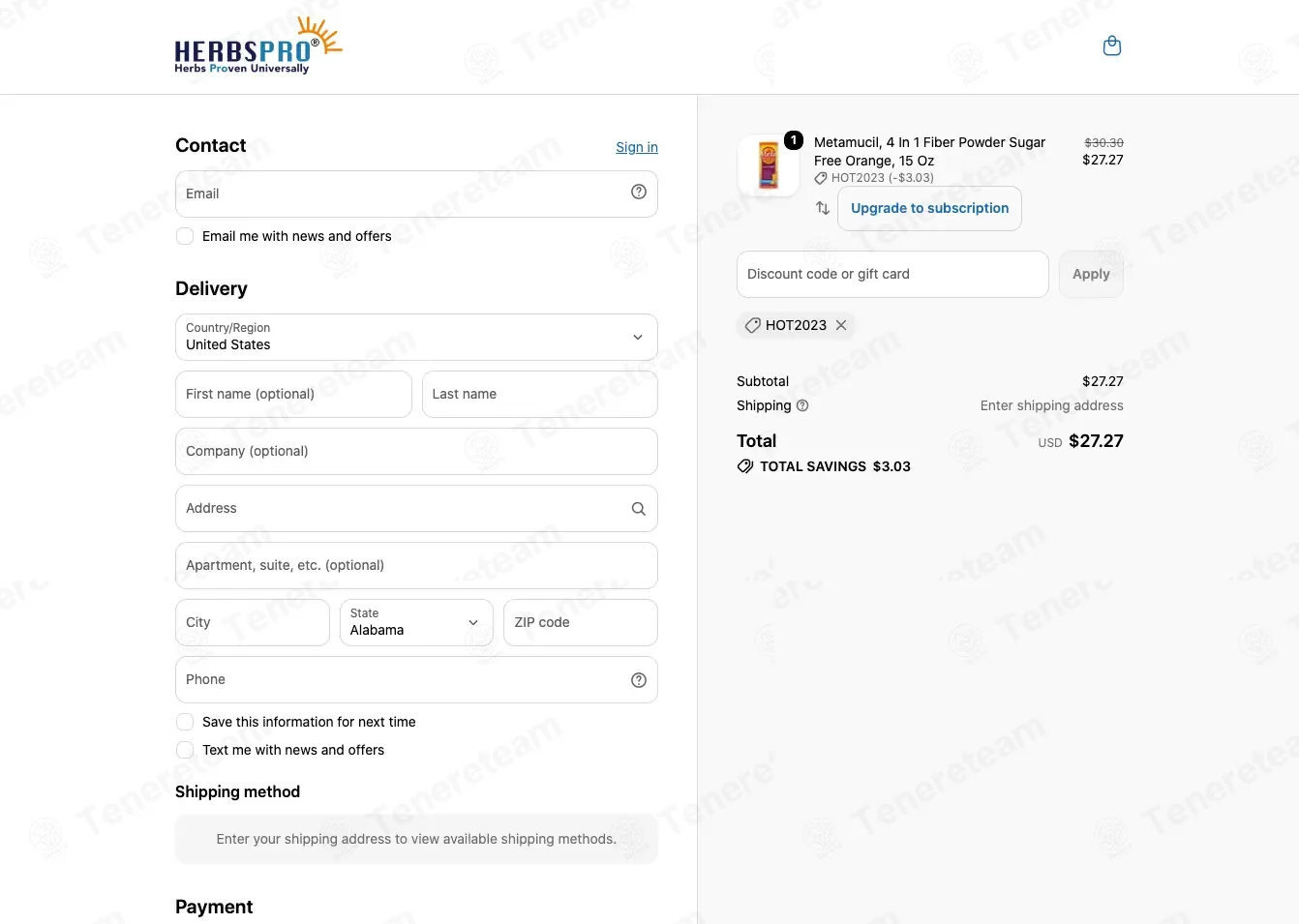The height and width of the screenshot is (924, 1299).
Task: Click the subscription swap arrows icon
Action: point(823,208)
